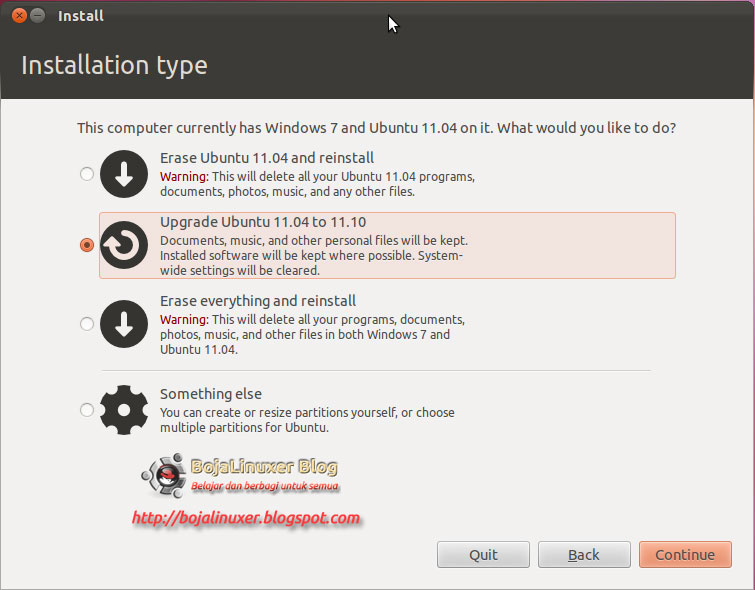Close the Install window with the orange X button
This screenshot has height=590, width=755.
click(x=19, y=16)
